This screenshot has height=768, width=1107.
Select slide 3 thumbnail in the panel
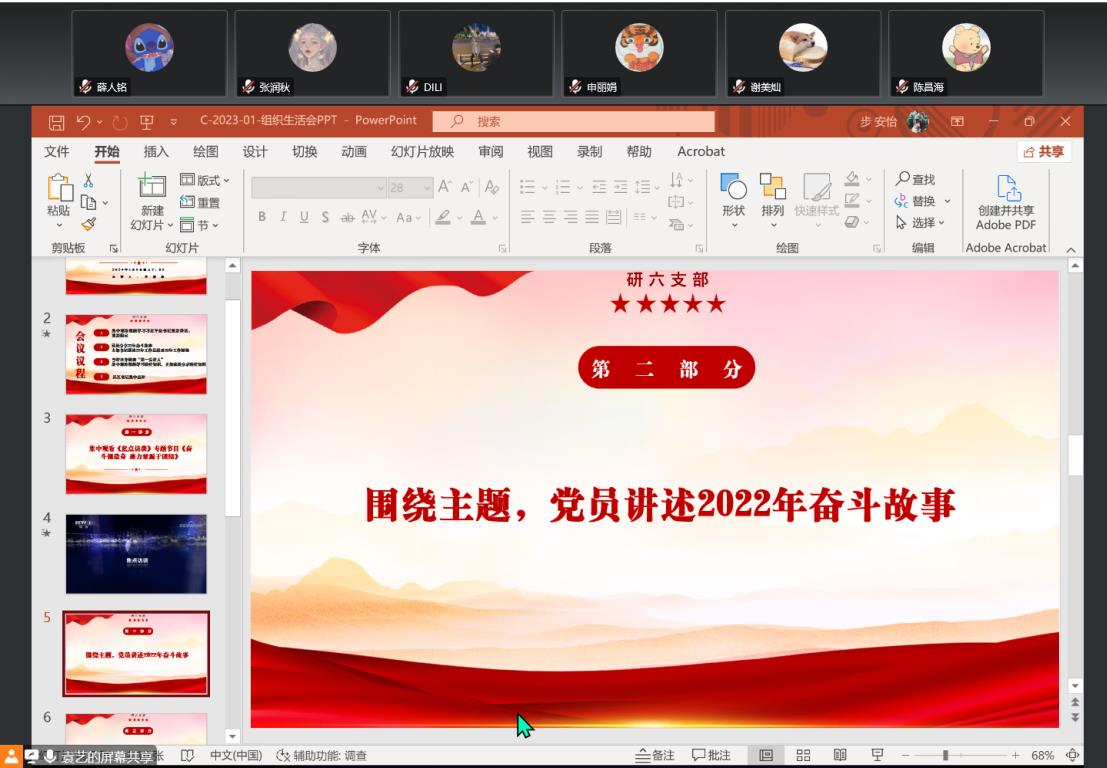tap(136, 453)
